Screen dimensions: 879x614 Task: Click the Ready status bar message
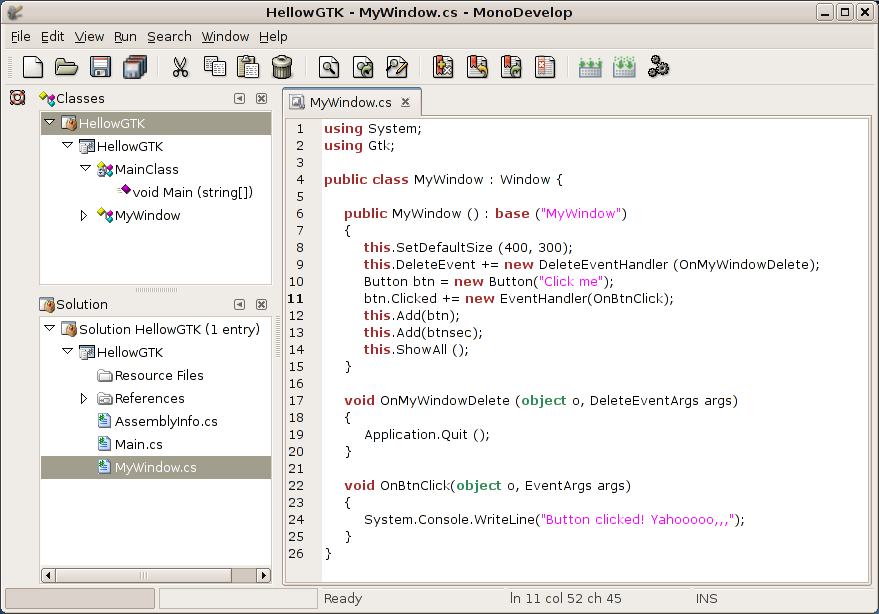[343, 598]
